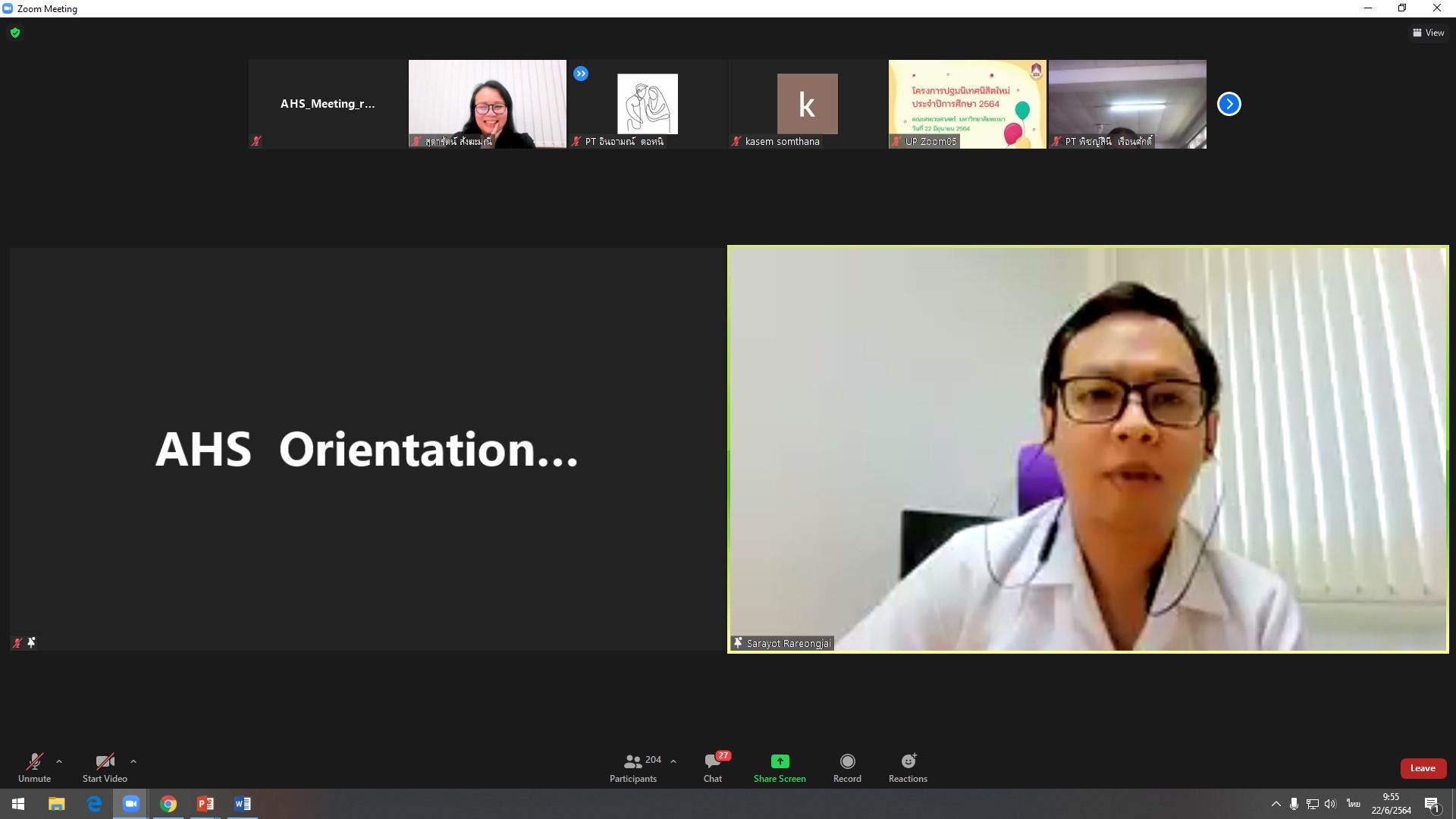Select kasem somthana participant thumbnail

pyautogui.click(x=807, y=104)
